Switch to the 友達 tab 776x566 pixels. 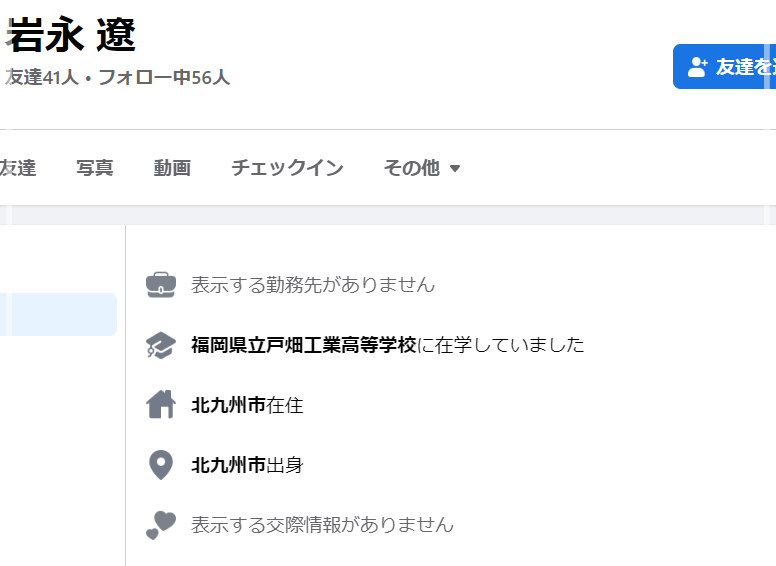click(18, 168)
